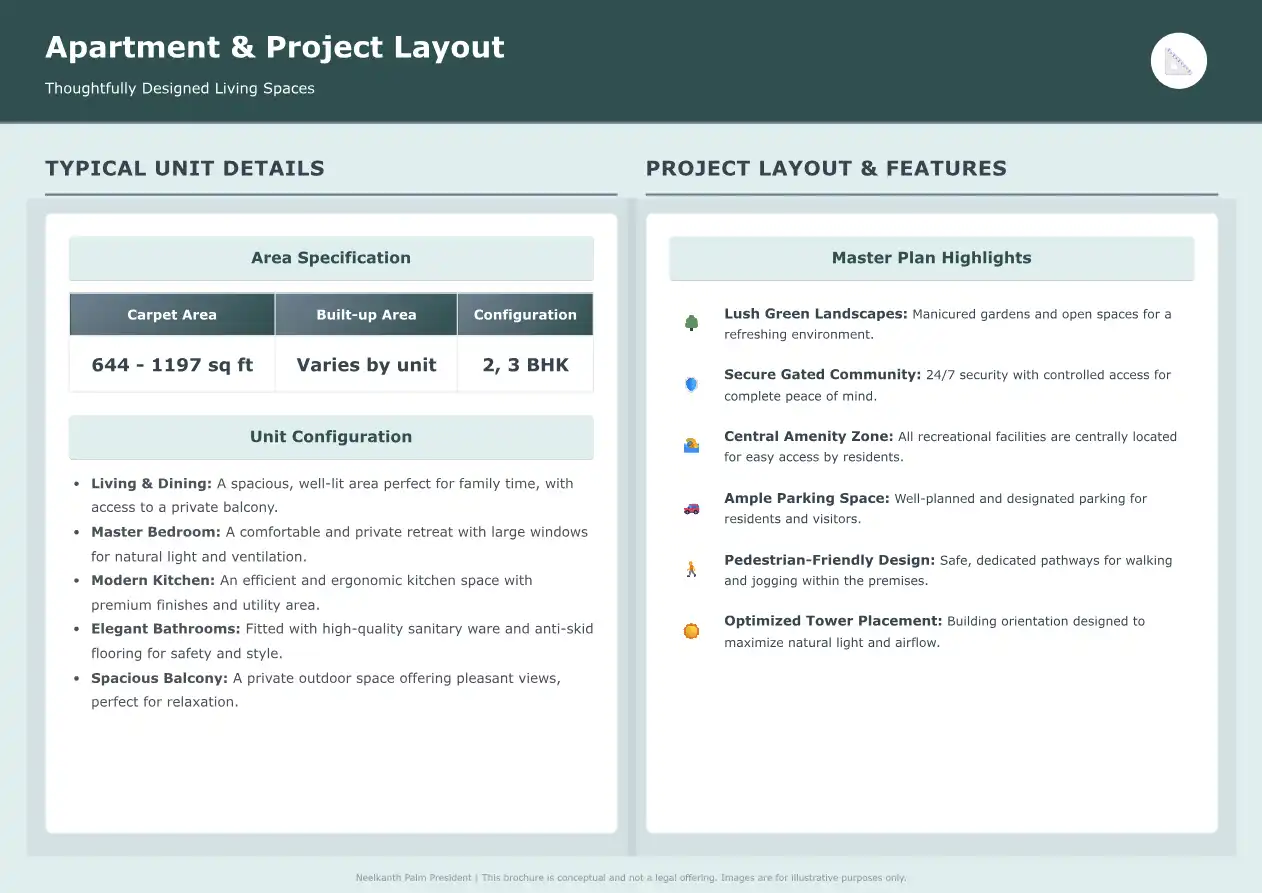1262x893 pixels.
Task: Click the sun icon for Tower Placement
Action: coord(691,631)
